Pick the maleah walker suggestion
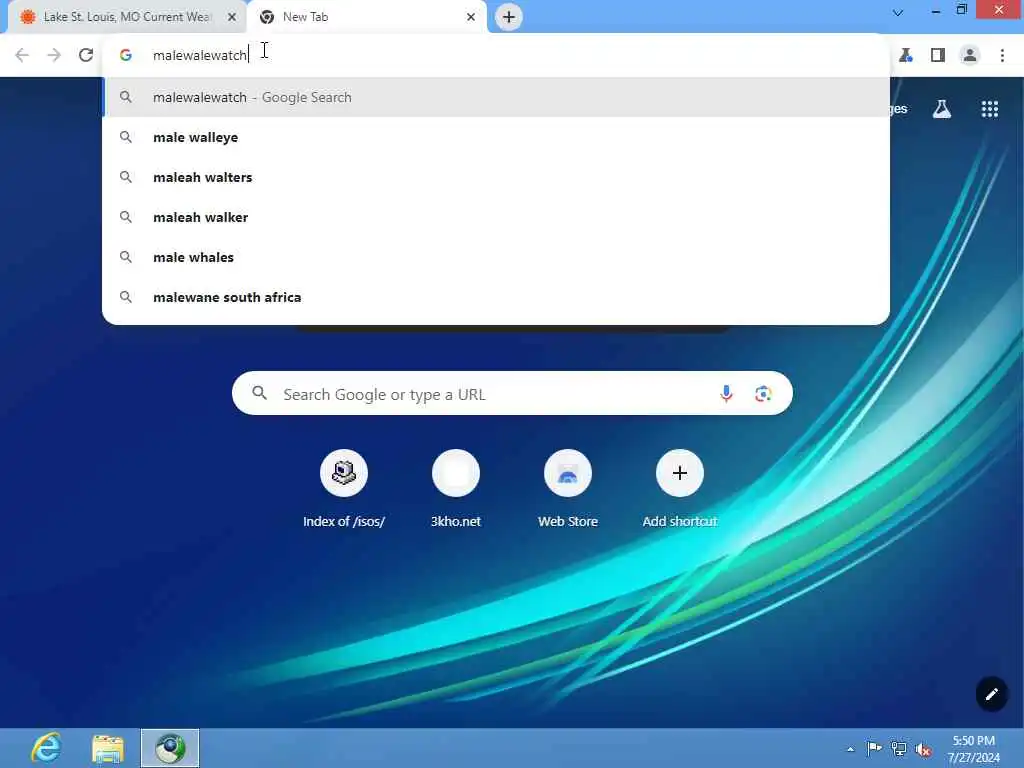This screenshot has height=768, width=1024. point(496,217)
